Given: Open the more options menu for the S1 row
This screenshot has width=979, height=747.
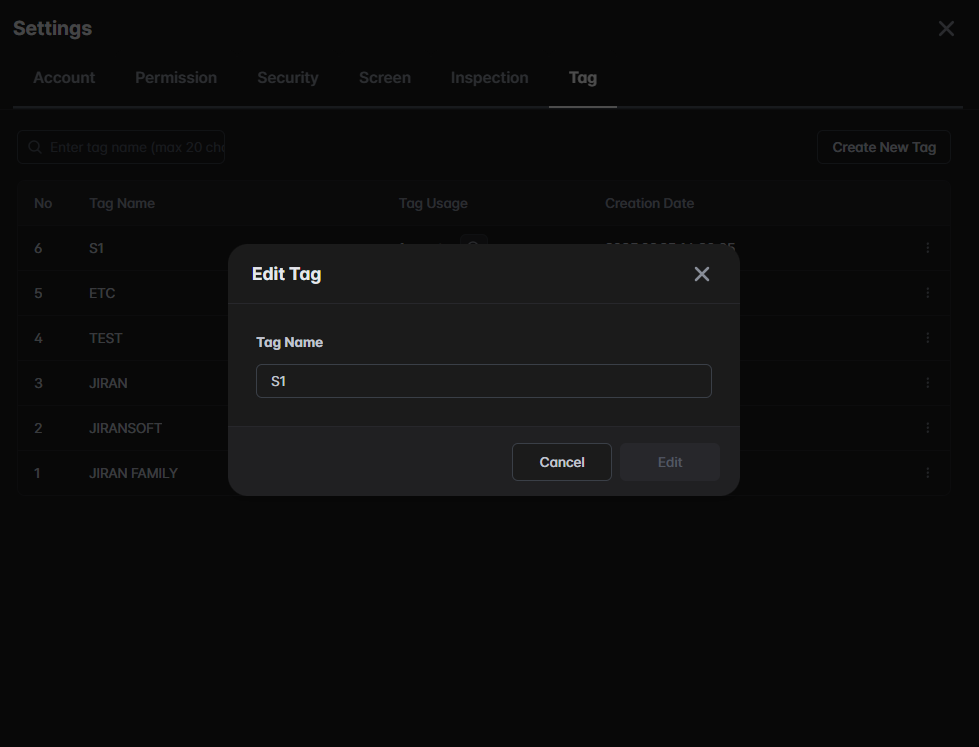Looking at the screenshot, I should point(927,248).
